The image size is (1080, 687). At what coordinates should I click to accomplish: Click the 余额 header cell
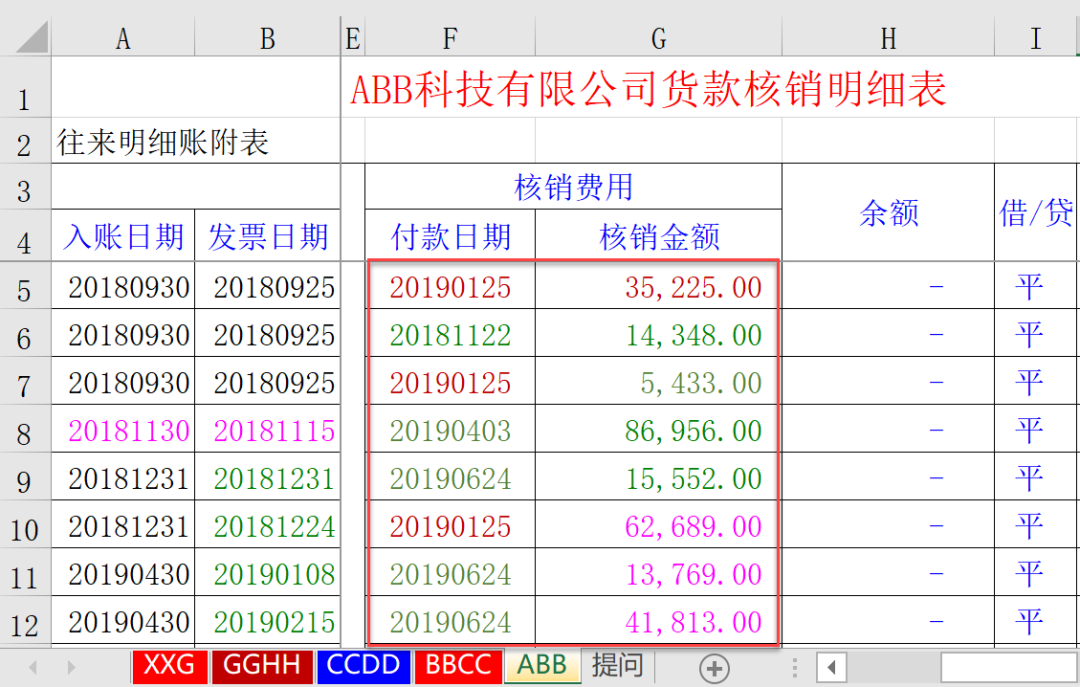click(889, 212)
